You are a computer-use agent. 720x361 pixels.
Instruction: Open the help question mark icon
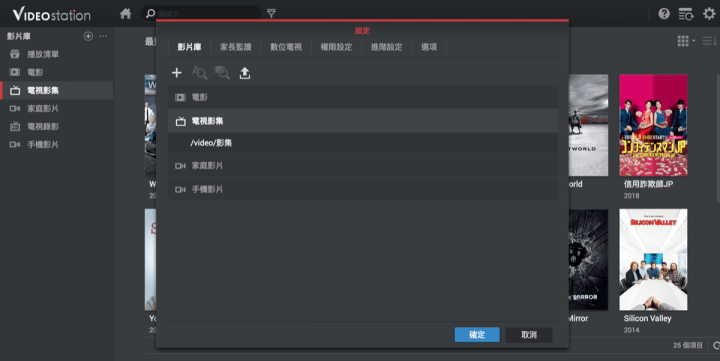(664, 14)
